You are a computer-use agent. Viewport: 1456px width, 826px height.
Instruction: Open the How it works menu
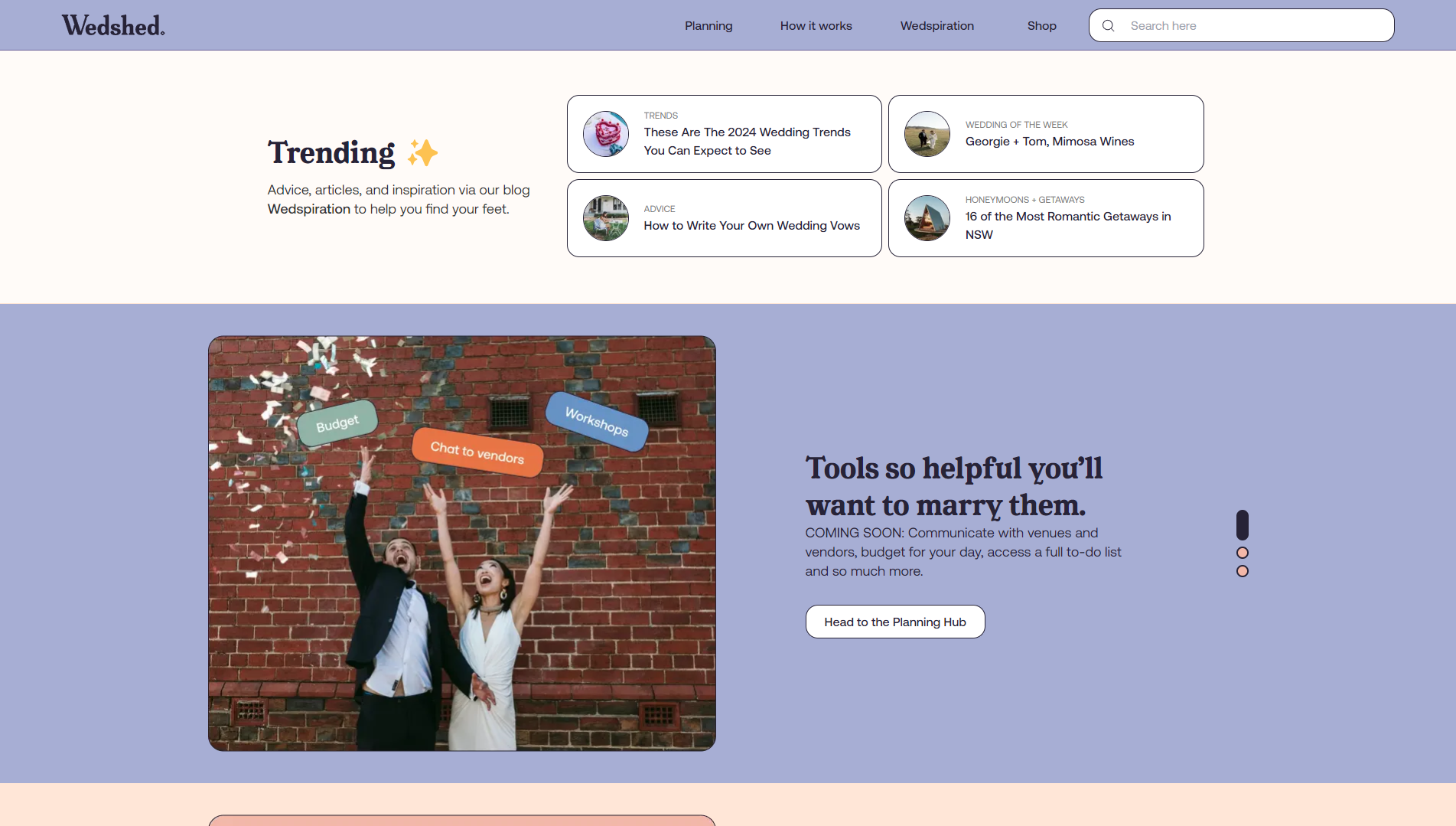pos(816,26)
